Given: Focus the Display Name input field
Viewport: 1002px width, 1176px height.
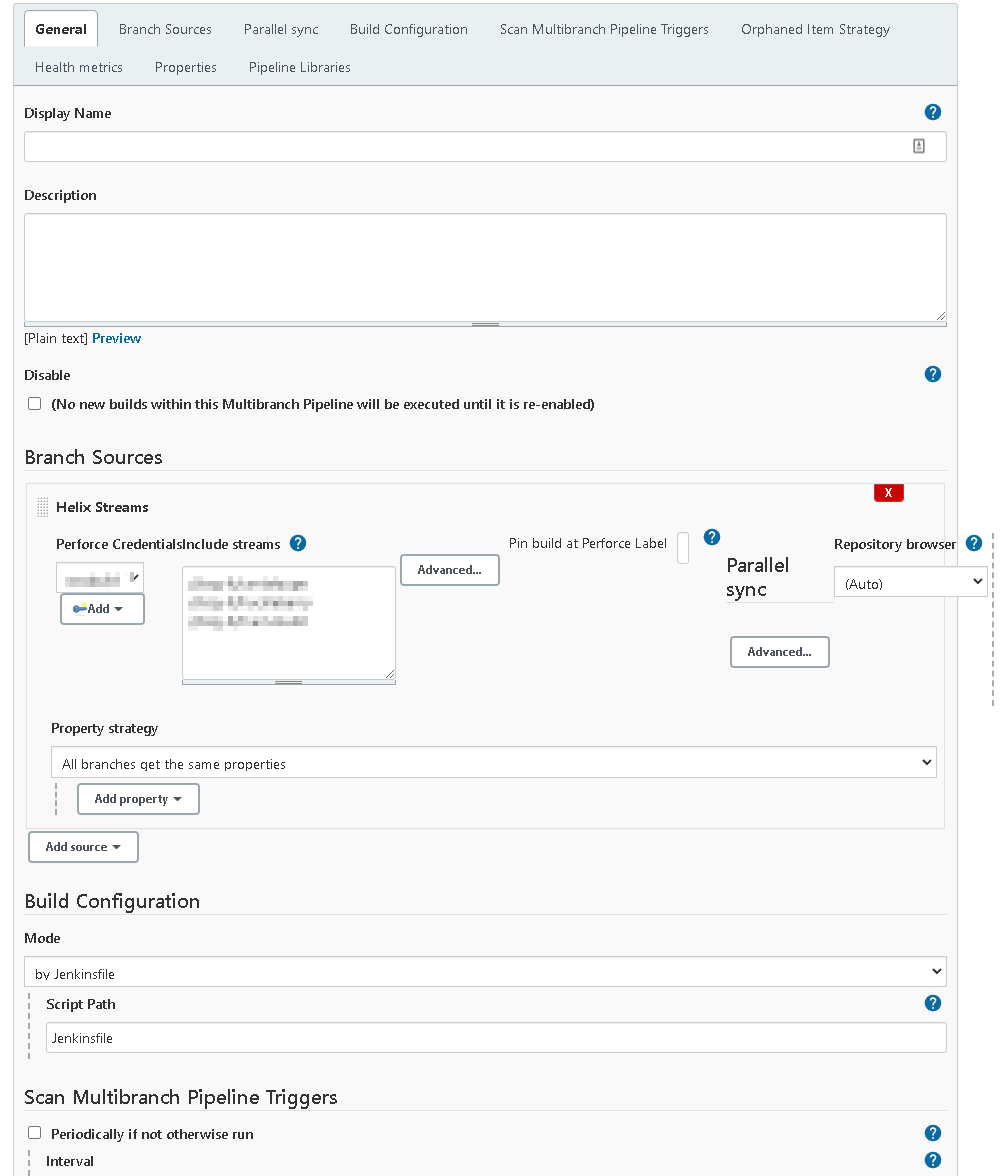Looking at the screenshot, I should pos(485,146).
